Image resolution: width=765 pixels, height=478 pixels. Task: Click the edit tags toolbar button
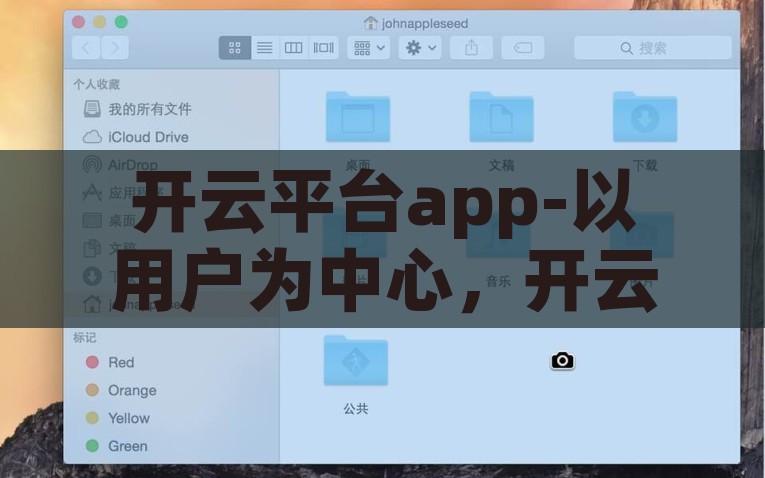click(523, 48)
